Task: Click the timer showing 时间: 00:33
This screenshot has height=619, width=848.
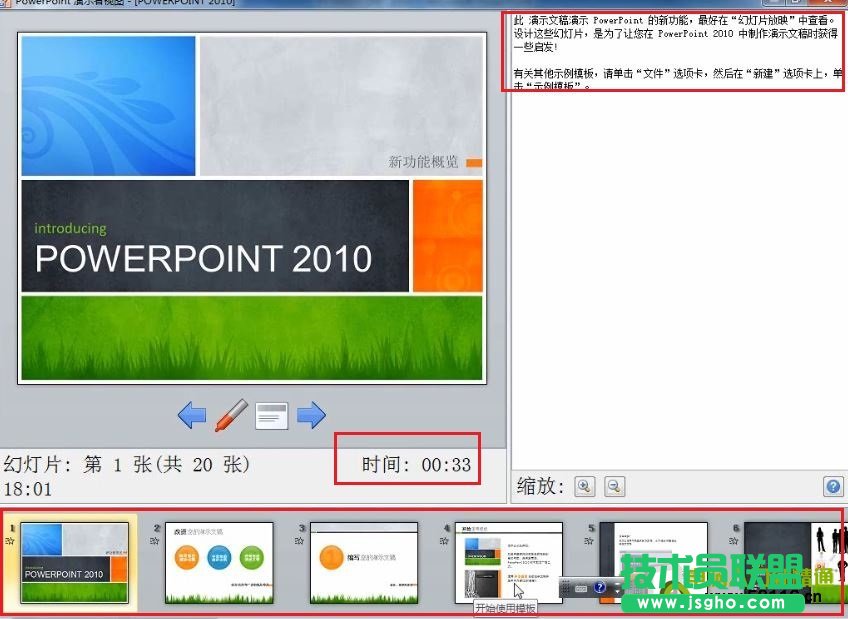Action: pos(408,460)
